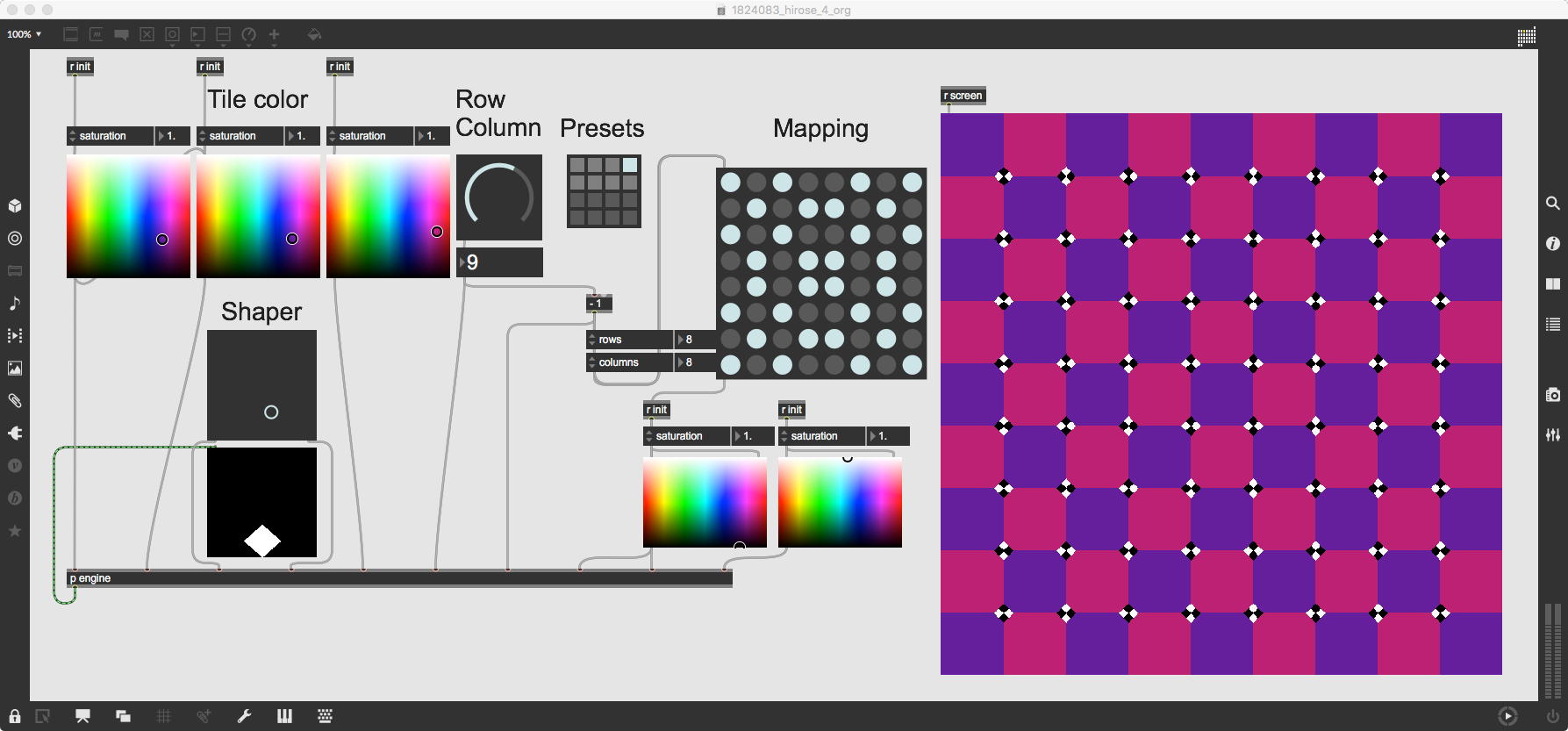This screenshot has width=1568, height=731.
Task: Toggle the paperclip-plus icon in bottom toolbar
Action: [204, 716]
